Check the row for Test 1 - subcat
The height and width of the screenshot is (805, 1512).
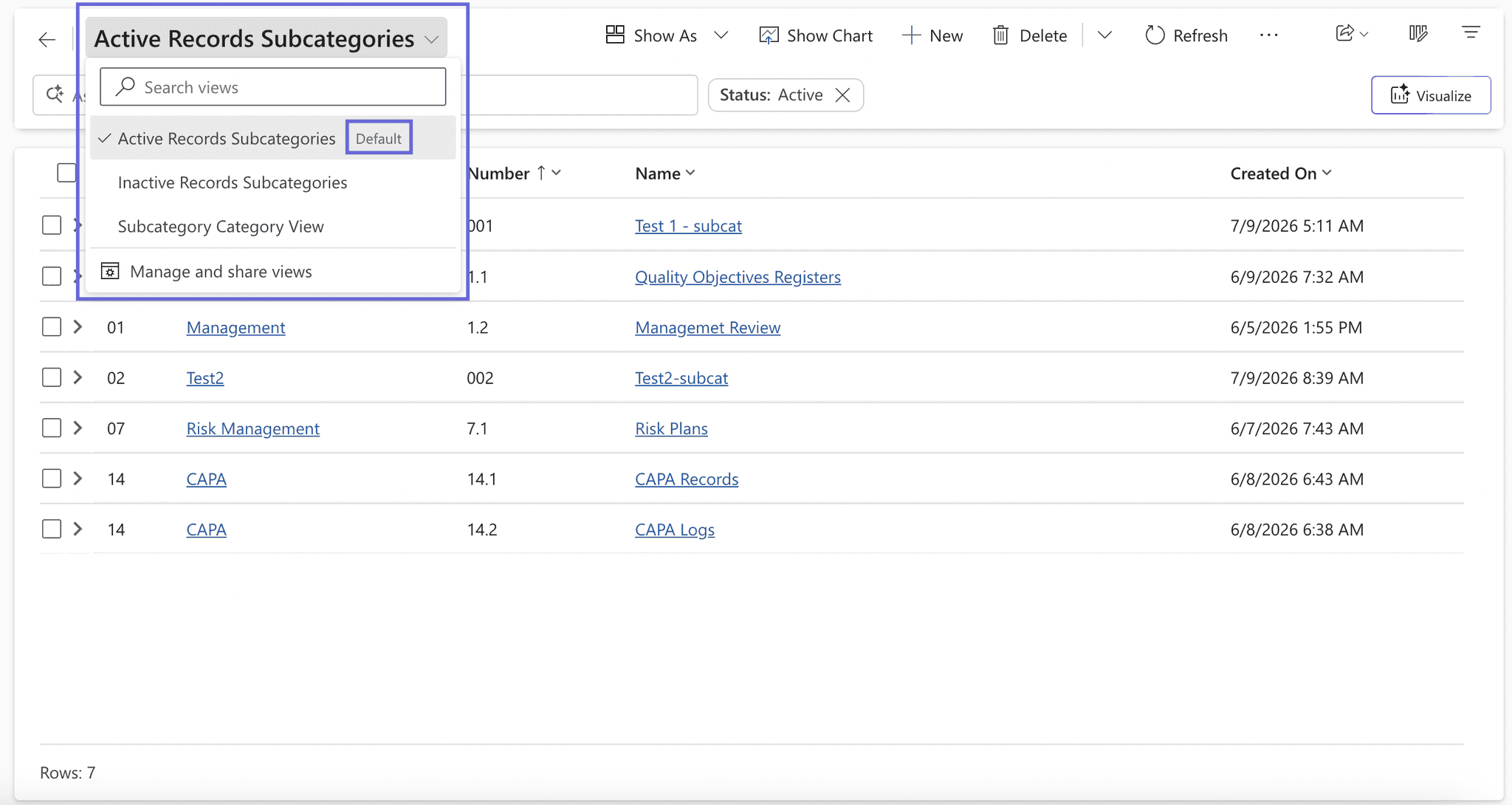[52, 225]
